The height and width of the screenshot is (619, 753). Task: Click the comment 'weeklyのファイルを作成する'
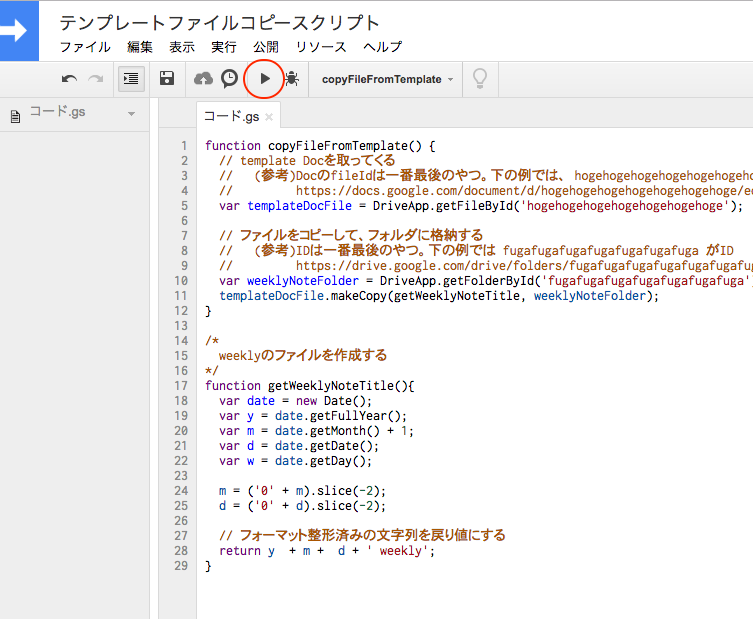click(x=303, y=355)
